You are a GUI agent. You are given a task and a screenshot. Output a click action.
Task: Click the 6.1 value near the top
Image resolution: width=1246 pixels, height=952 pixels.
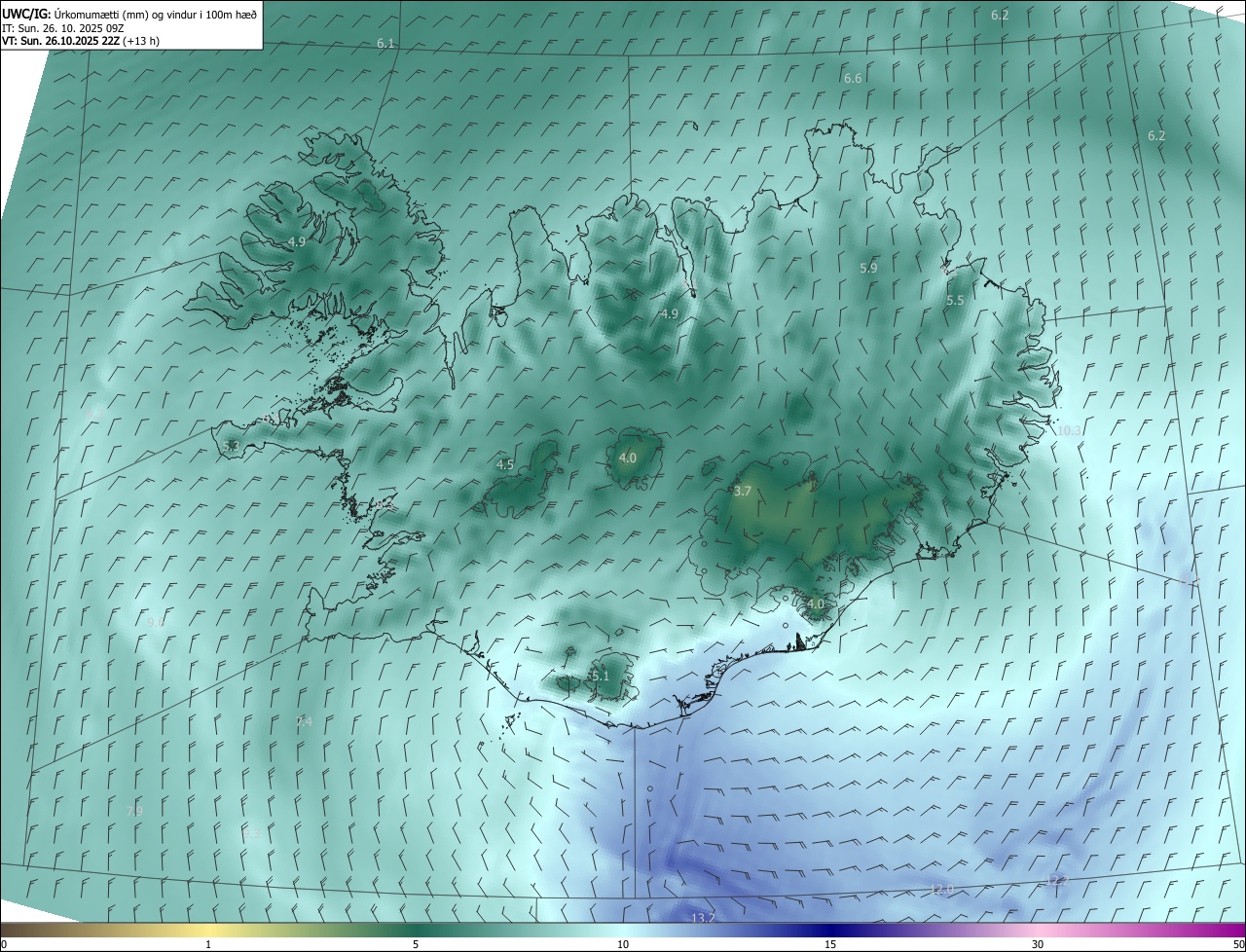[386, 44]
